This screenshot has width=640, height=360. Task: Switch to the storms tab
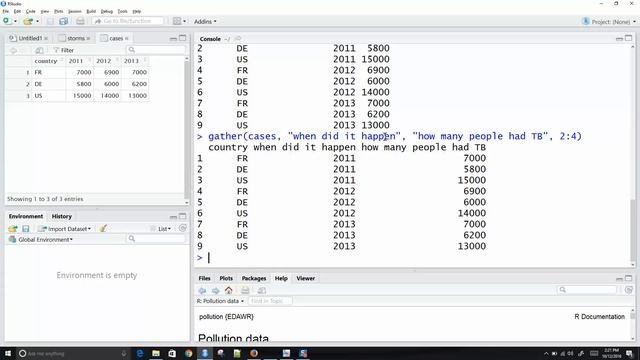(x=76, y=38)
